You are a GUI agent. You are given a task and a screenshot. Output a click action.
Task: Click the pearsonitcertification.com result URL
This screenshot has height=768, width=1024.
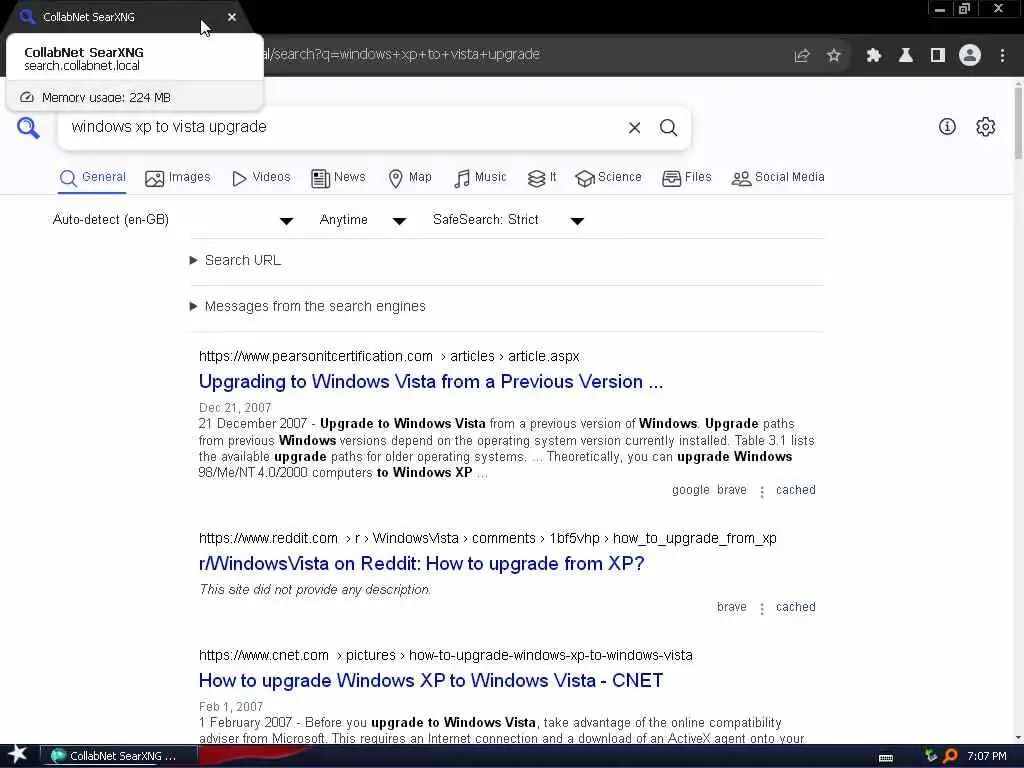pyautogui.click(x=389, y=357)
